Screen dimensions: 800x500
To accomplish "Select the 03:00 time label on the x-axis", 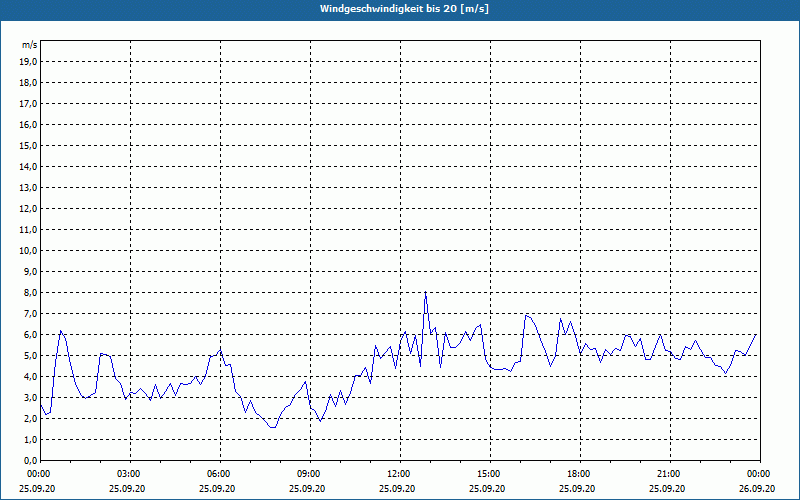I will tap(128, 474).
